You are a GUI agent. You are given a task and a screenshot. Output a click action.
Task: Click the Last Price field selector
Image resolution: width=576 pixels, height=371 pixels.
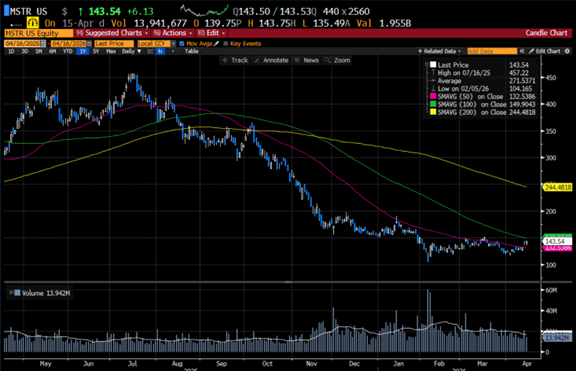(x=114, y=43)
